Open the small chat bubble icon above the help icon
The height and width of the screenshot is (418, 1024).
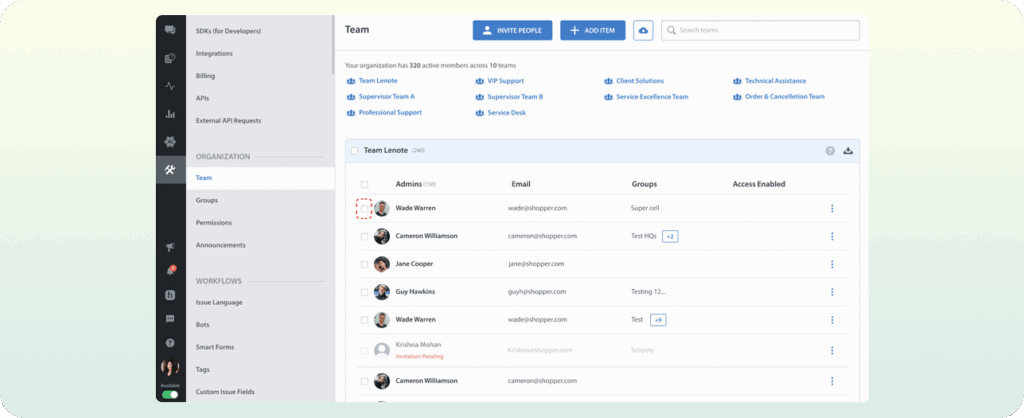[170, 319]
